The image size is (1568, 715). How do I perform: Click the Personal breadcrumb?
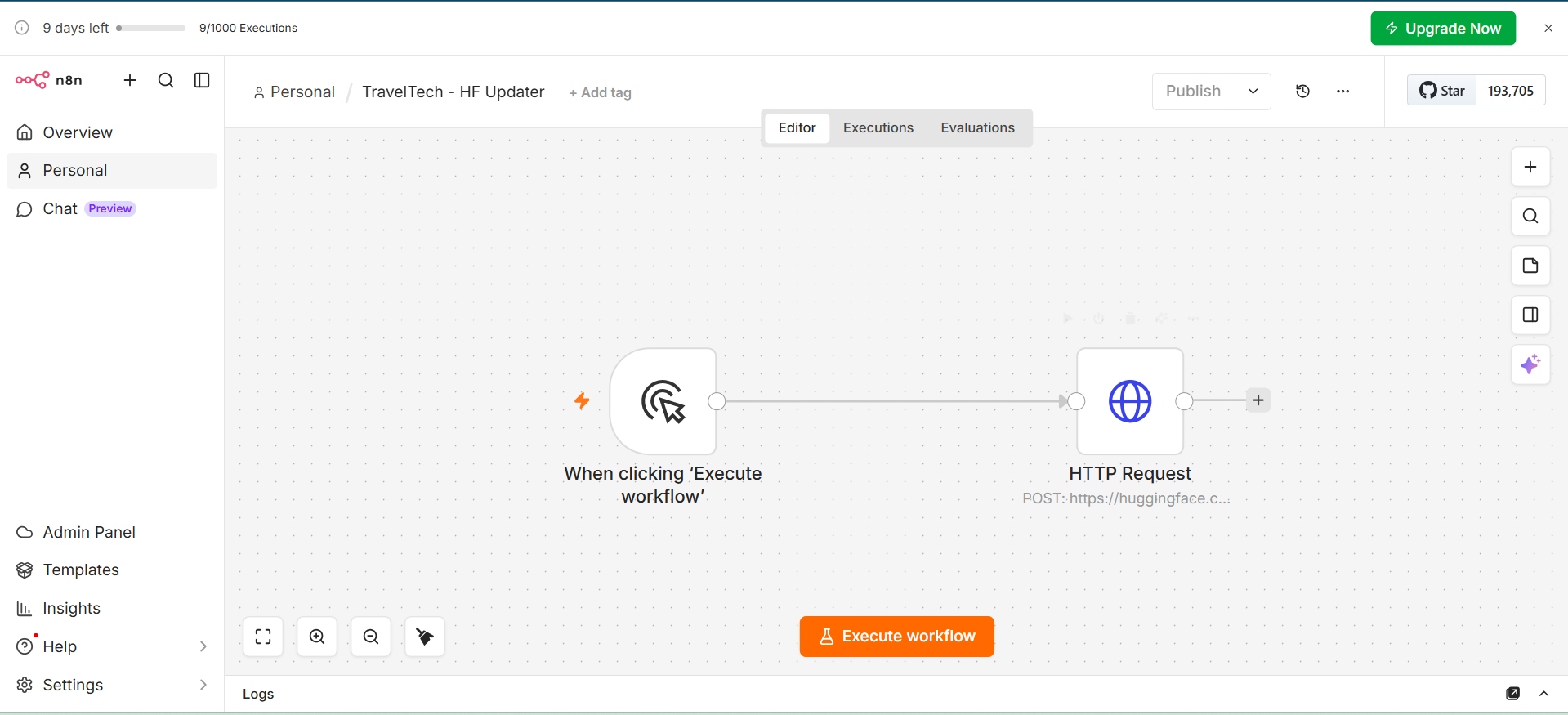click(294, 92)
